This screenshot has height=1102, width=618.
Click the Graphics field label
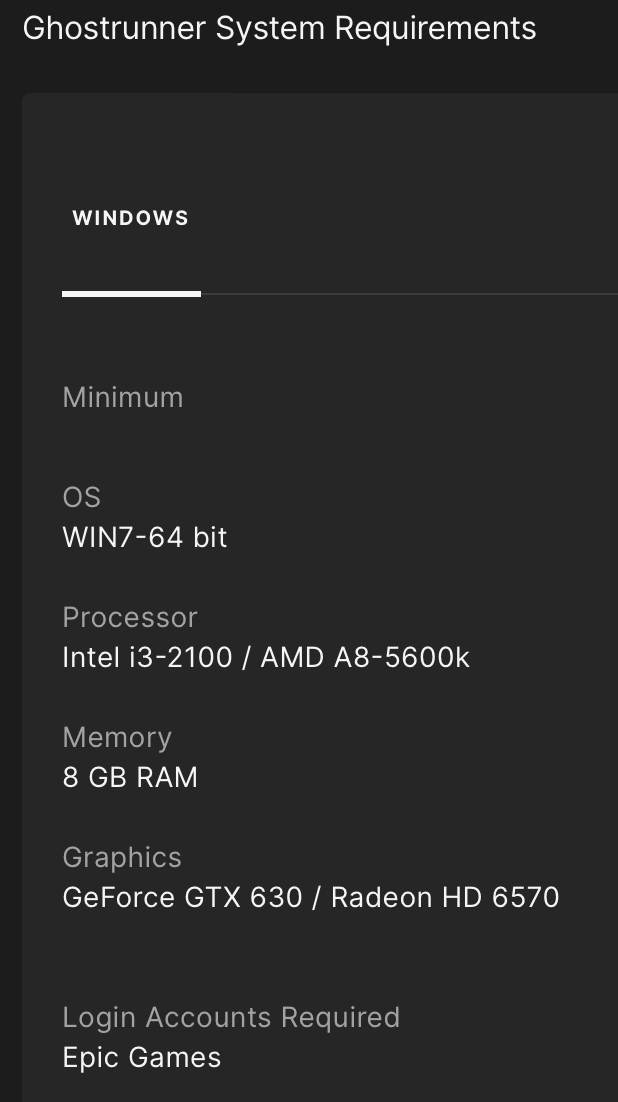click(122, 857)
